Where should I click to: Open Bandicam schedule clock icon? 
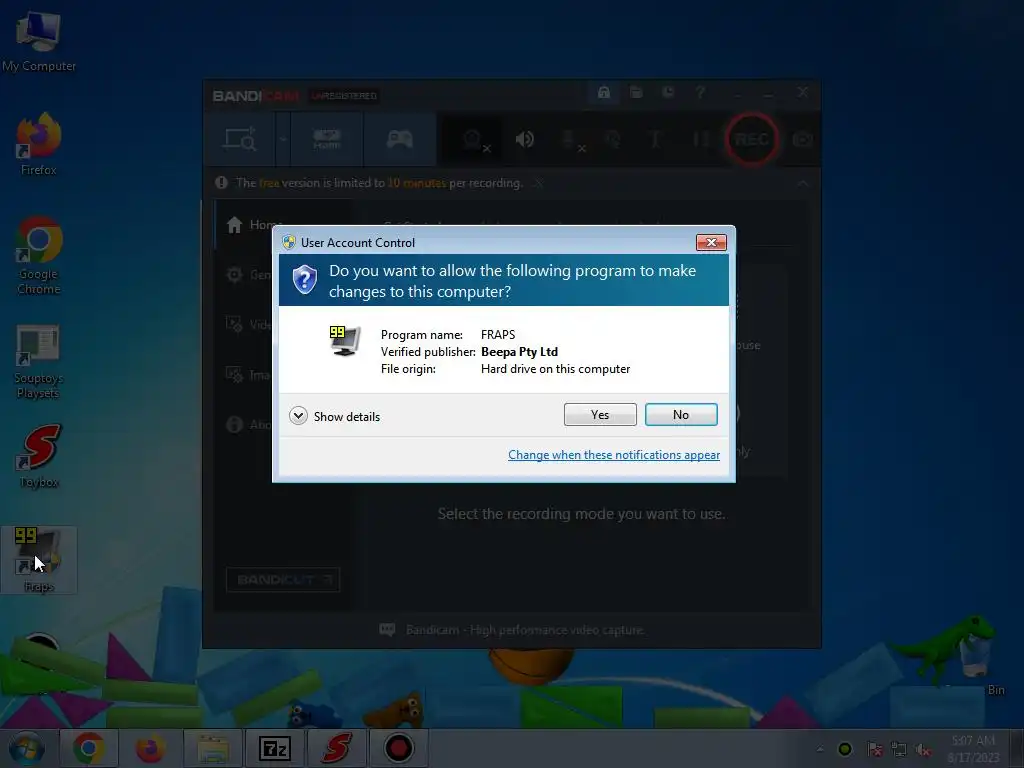[x=668, y=92]
